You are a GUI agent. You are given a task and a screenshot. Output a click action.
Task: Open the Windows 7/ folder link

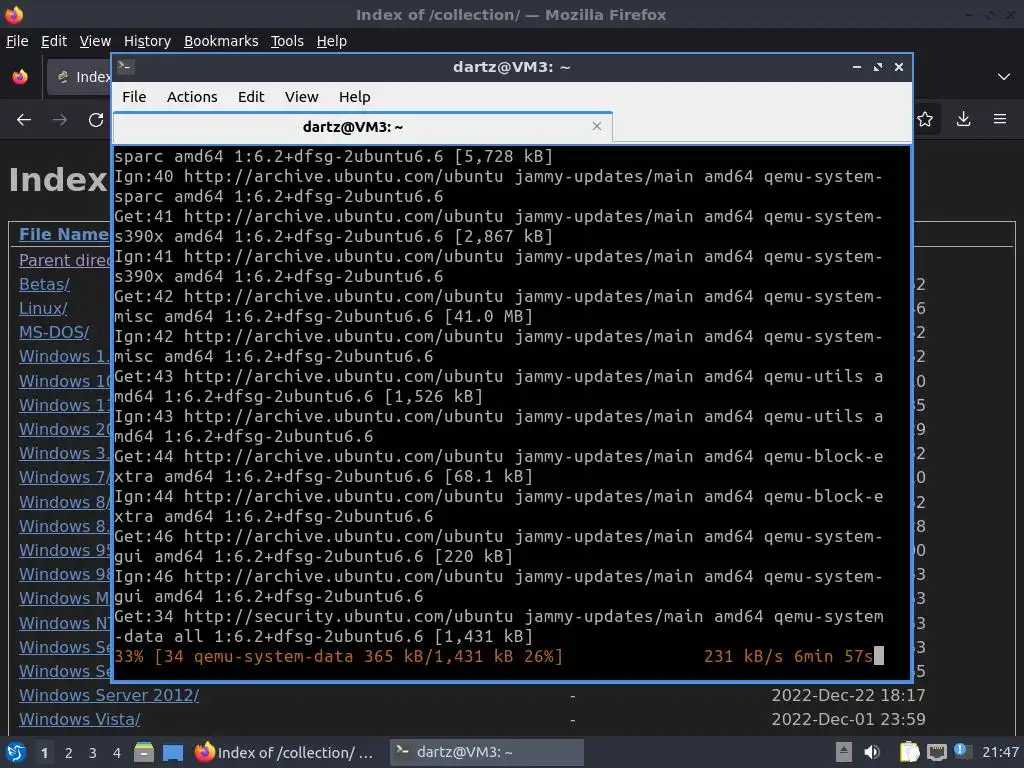pyautogui.click(x=65, y=477)
